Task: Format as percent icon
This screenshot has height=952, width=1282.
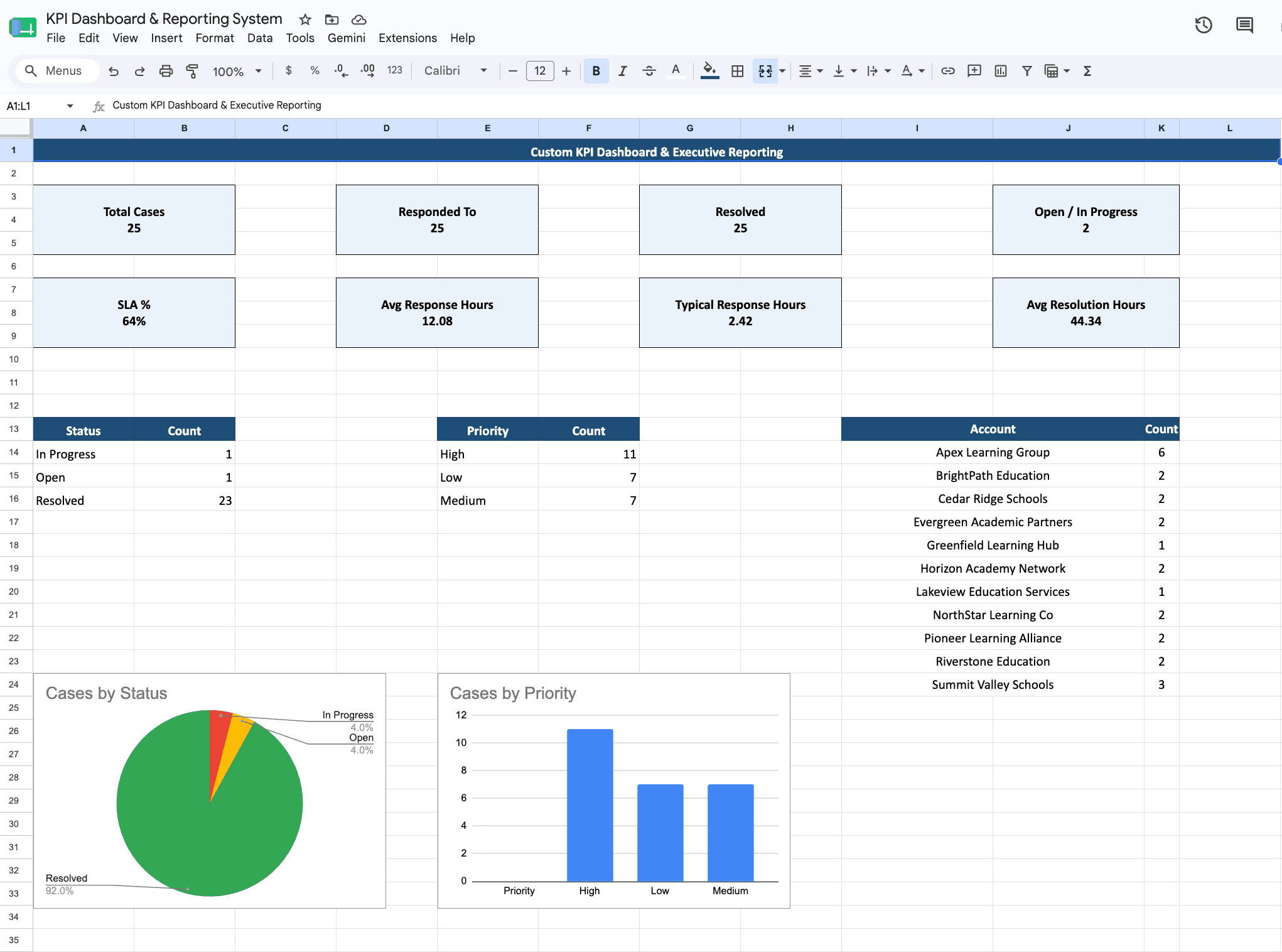Action: 315,71
